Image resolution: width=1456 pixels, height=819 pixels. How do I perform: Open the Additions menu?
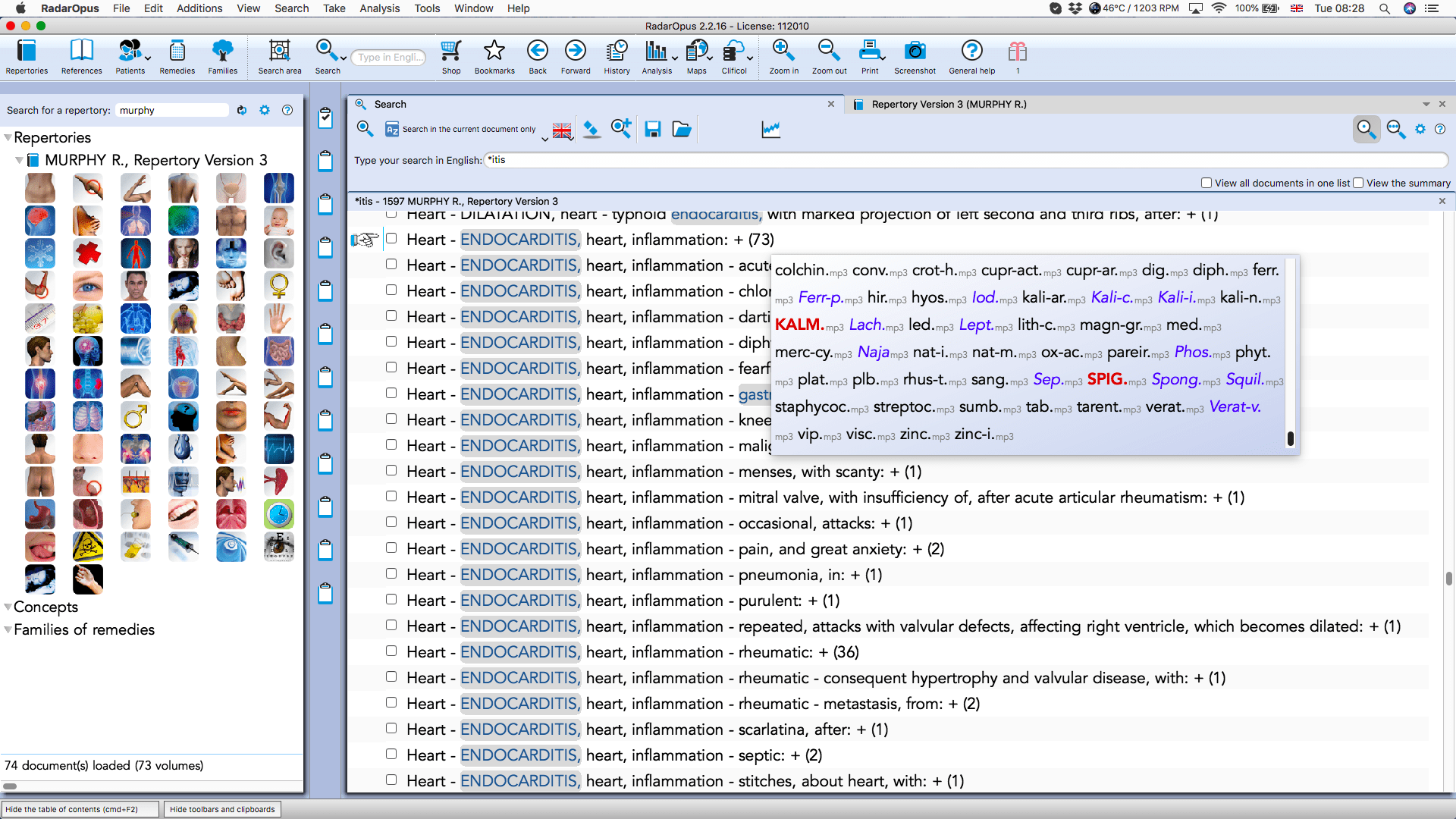199,8
